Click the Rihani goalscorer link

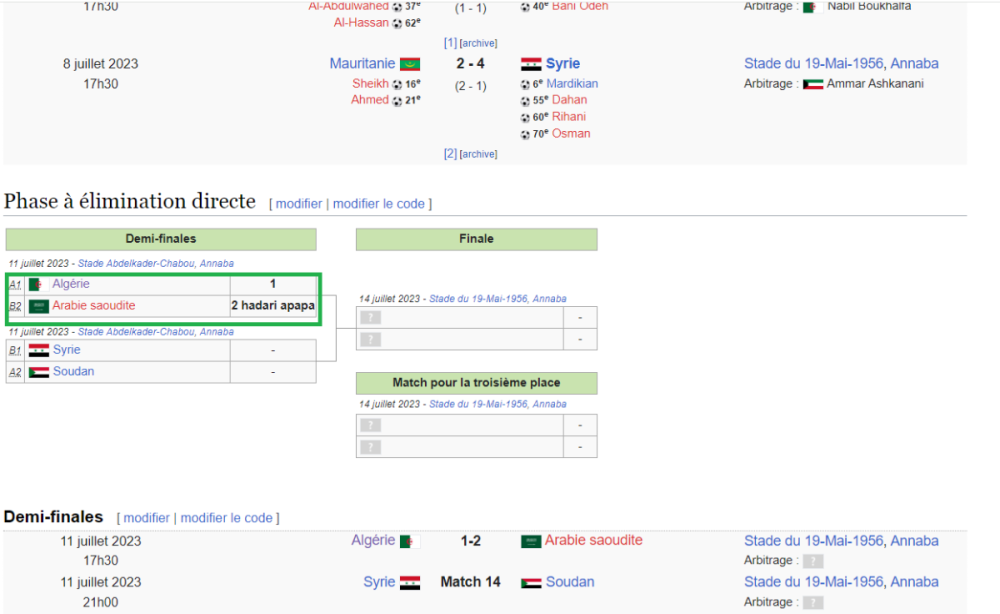(x=569, y=117)
